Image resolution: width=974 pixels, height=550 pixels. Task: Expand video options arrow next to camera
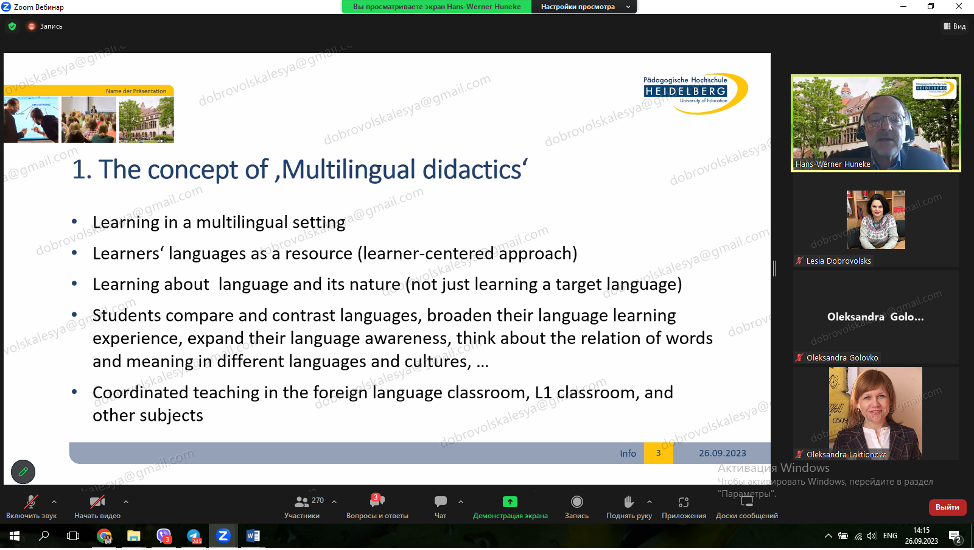tap(126, 500)
